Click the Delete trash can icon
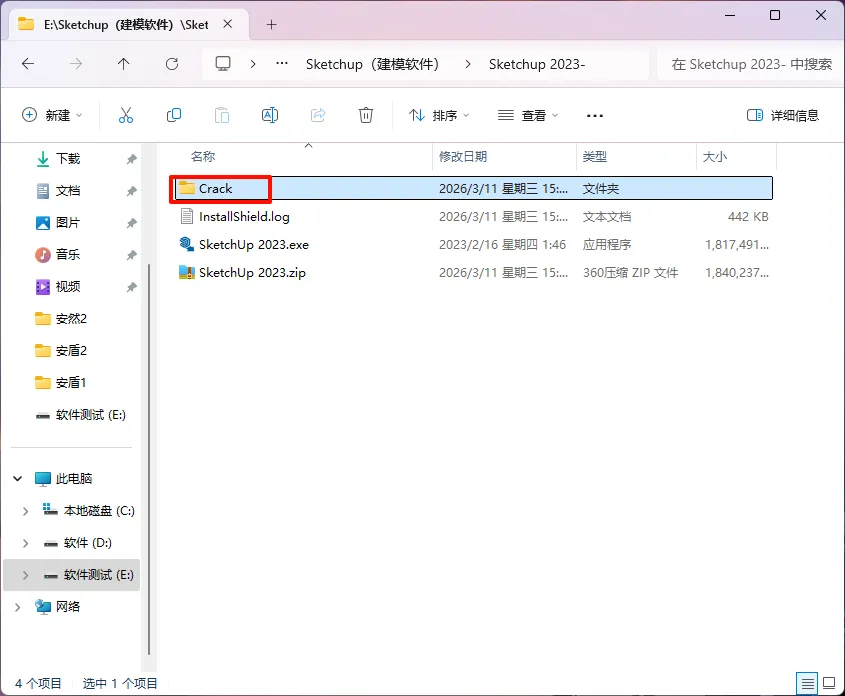The width and height of the screenshot is (845, 696). (366, 115)
